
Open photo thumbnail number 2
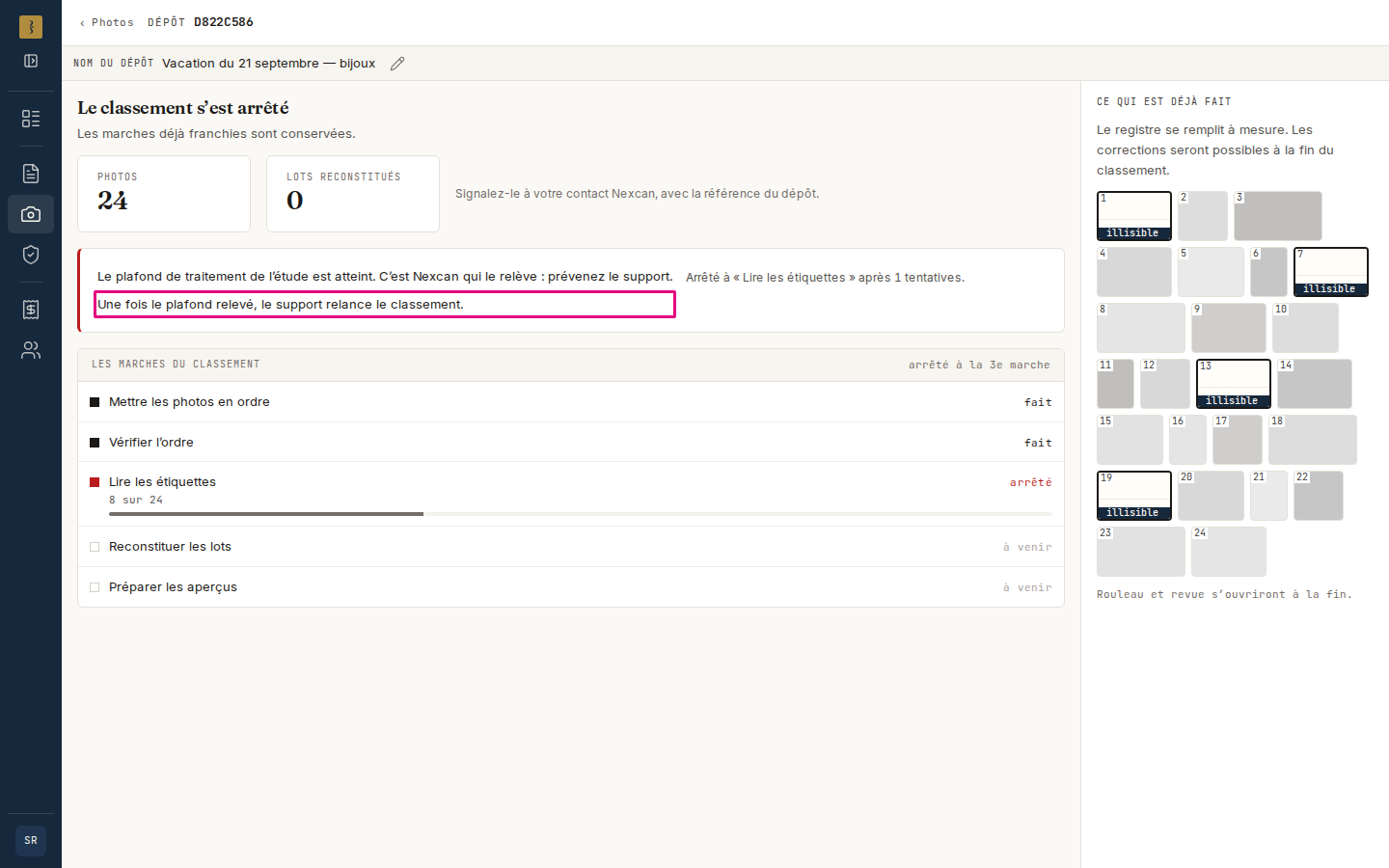pyautogui.click(x=1203, y=216)
